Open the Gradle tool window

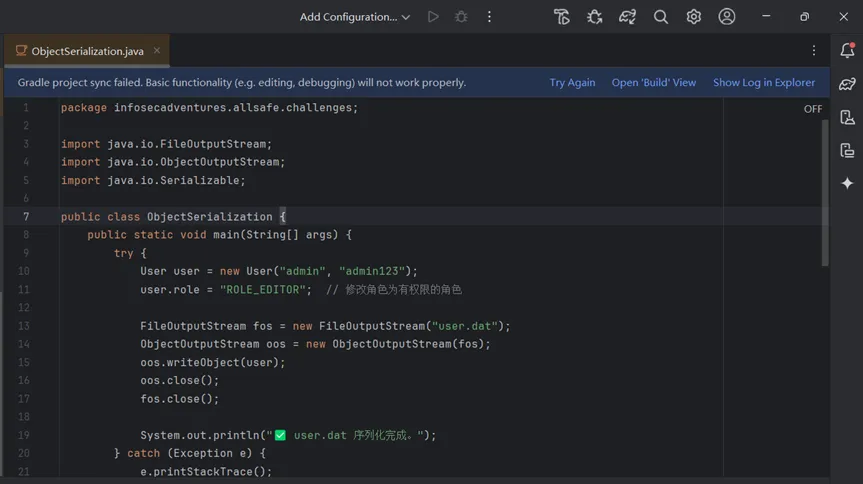(847, 84)
